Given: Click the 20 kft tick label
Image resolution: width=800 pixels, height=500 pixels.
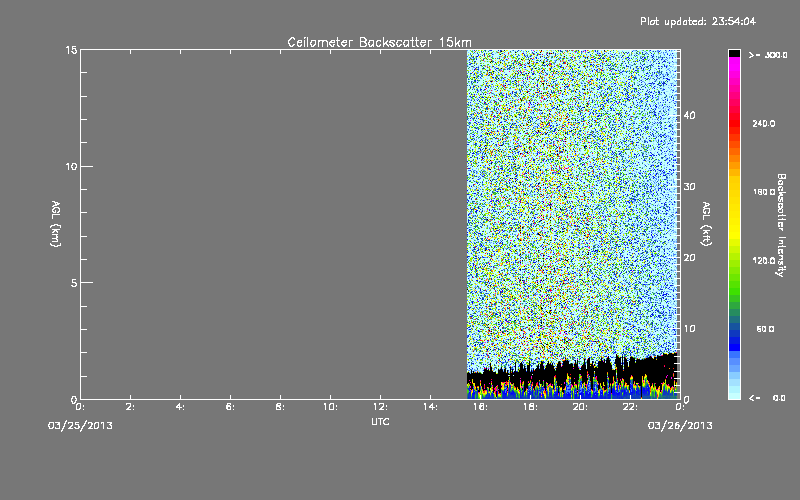Looking at the screenshot, I should click(x=689, y=258).
